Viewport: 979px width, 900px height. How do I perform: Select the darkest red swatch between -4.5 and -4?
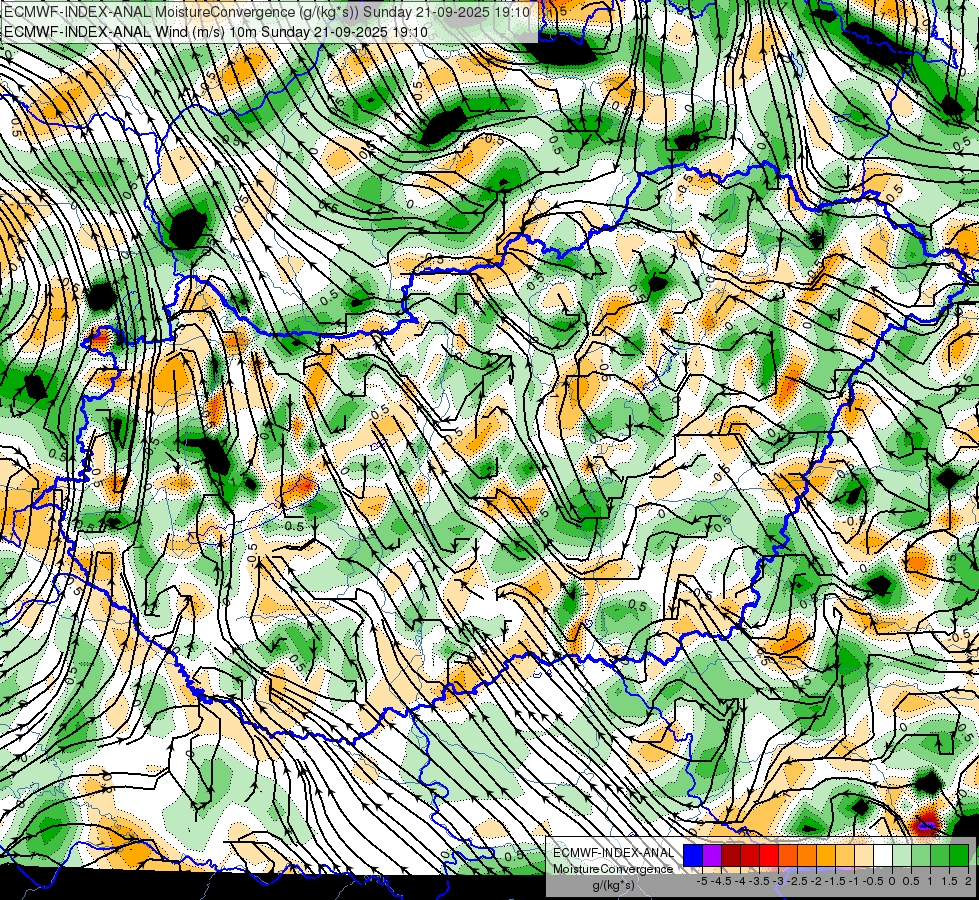(x=731, y=855)
